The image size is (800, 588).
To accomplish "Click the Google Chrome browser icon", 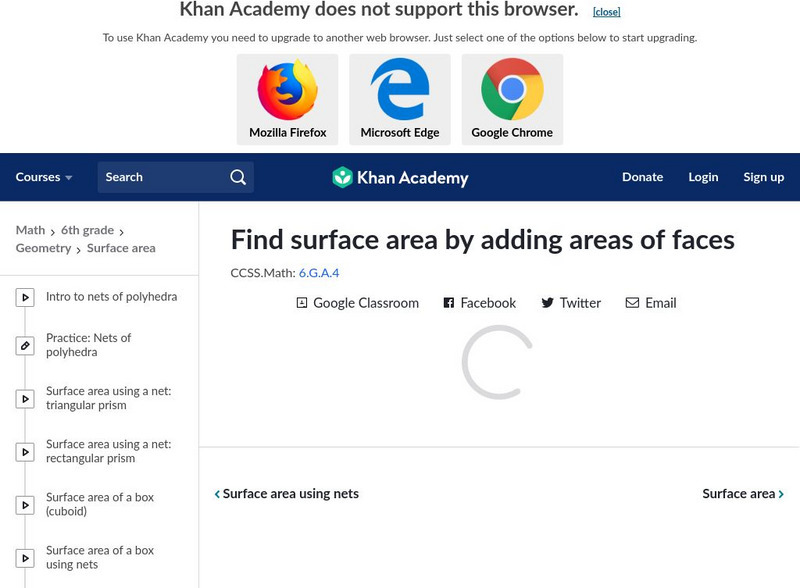I will pos(512,91).
